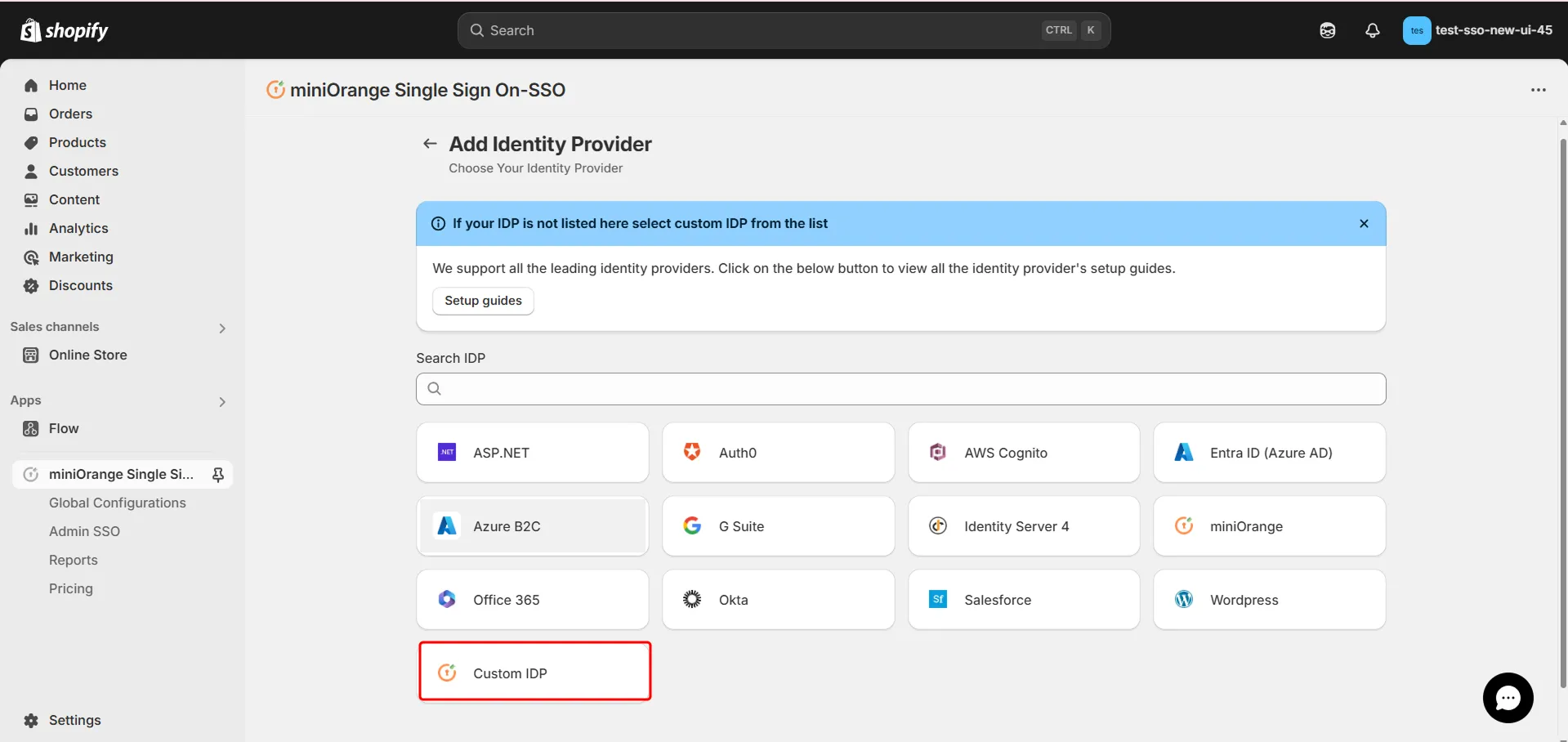
Task: Click the Settings gear icon
Action: (x=31, y=720)
